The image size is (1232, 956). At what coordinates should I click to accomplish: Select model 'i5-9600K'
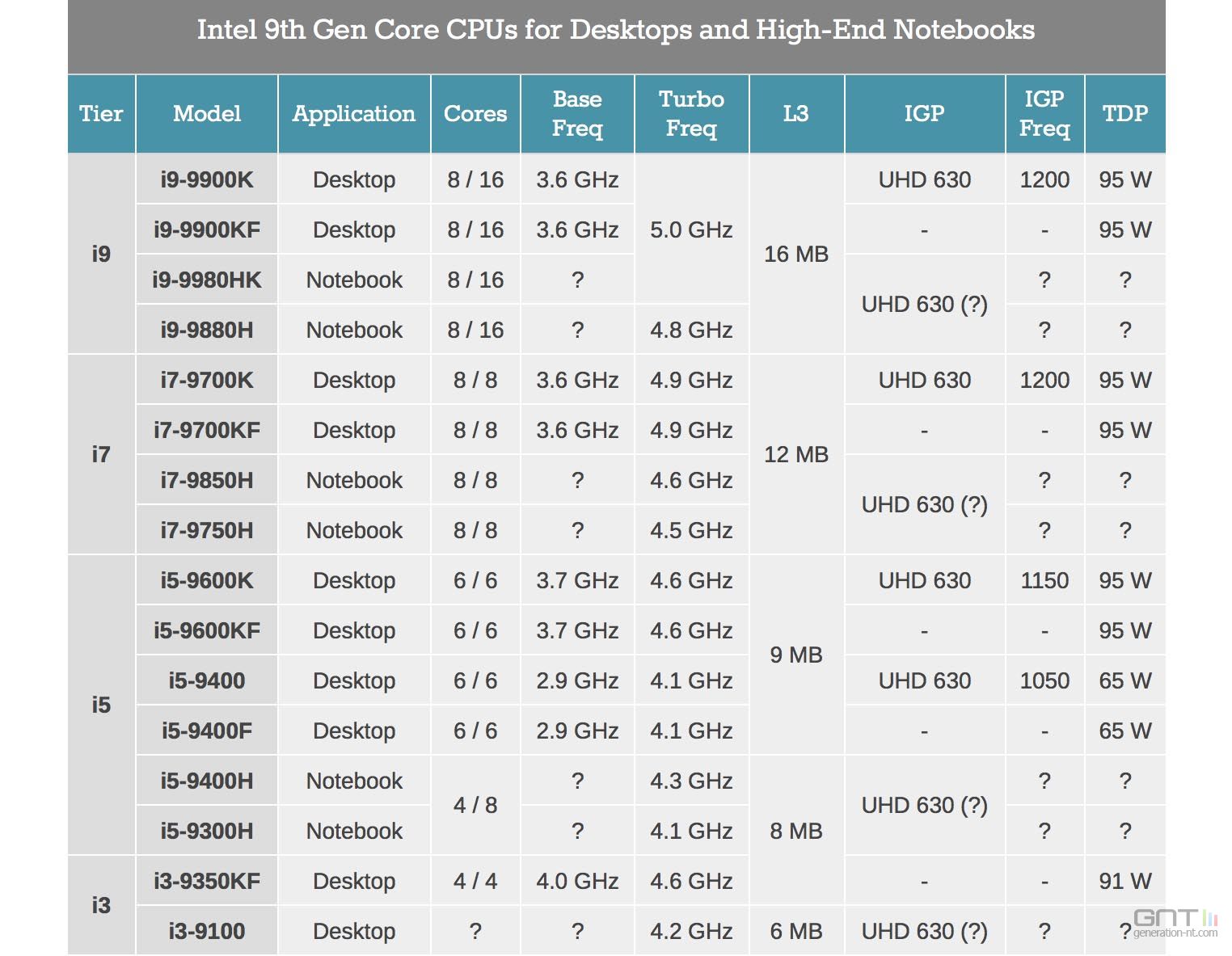(207, 580)
